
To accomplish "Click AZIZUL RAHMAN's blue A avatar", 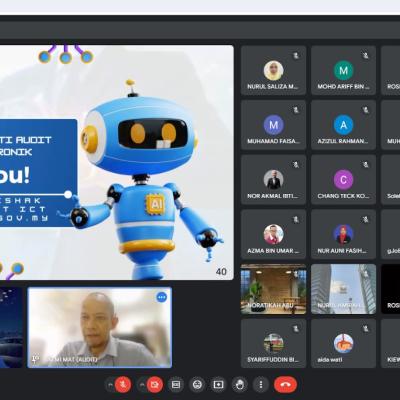I will coord(343,125).
